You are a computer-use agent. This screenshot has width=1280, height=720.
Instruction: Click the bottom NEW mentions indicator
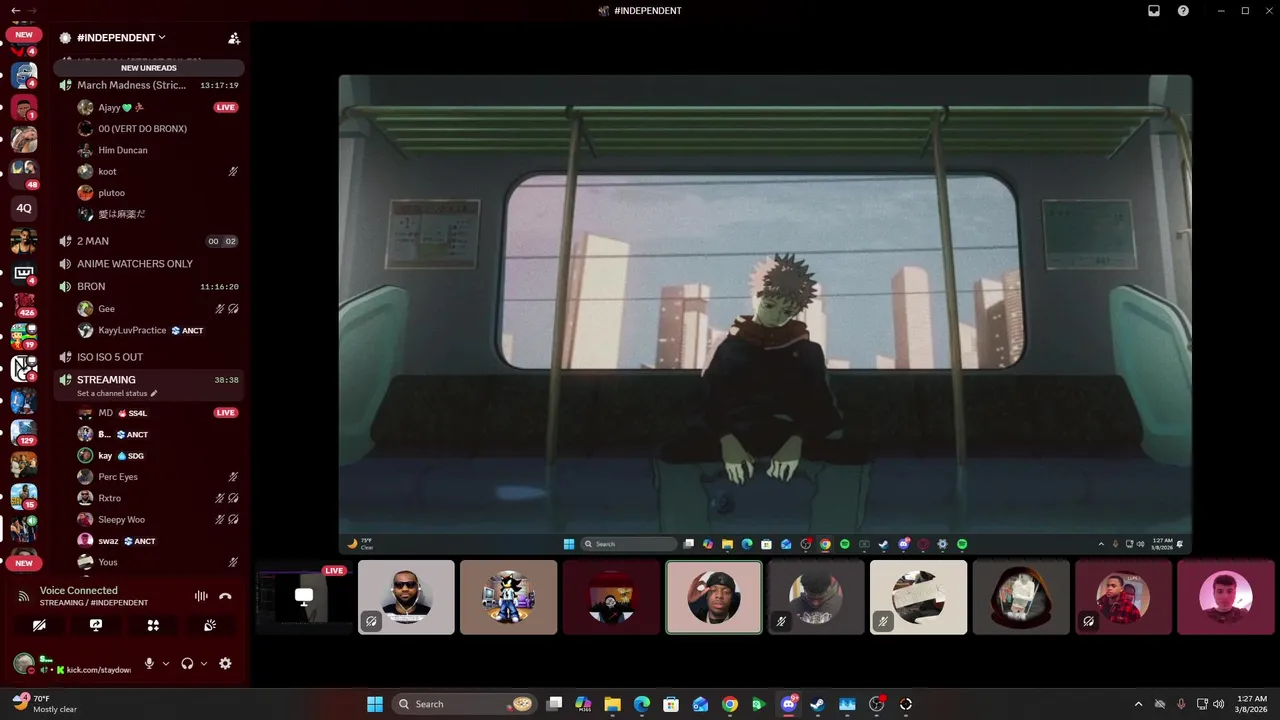point(24,563)
